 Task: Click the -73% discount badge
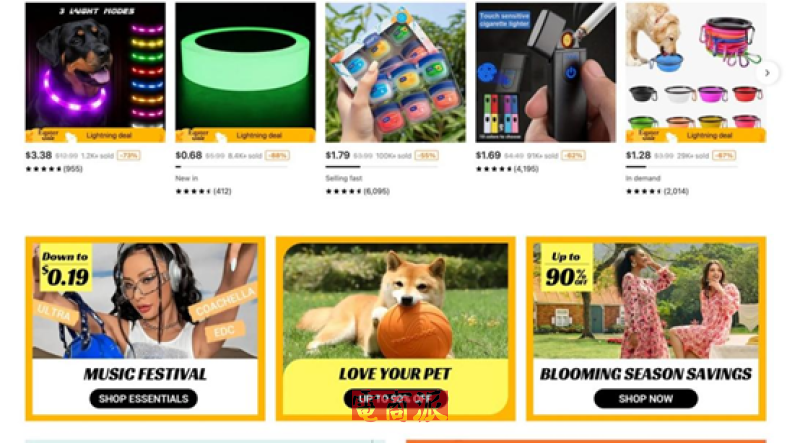tap(129, 155)
